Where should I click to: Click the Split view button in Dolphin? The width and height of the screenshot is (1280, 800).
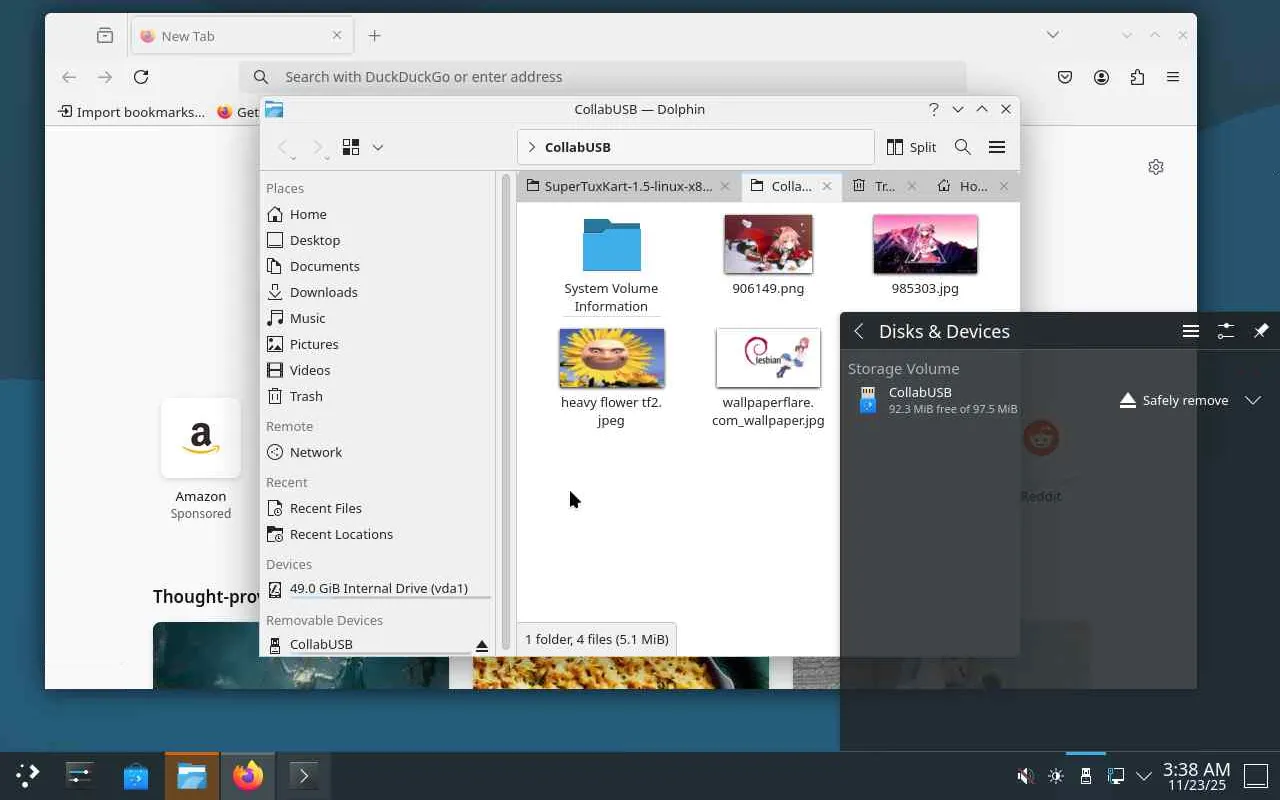[911, 147]
